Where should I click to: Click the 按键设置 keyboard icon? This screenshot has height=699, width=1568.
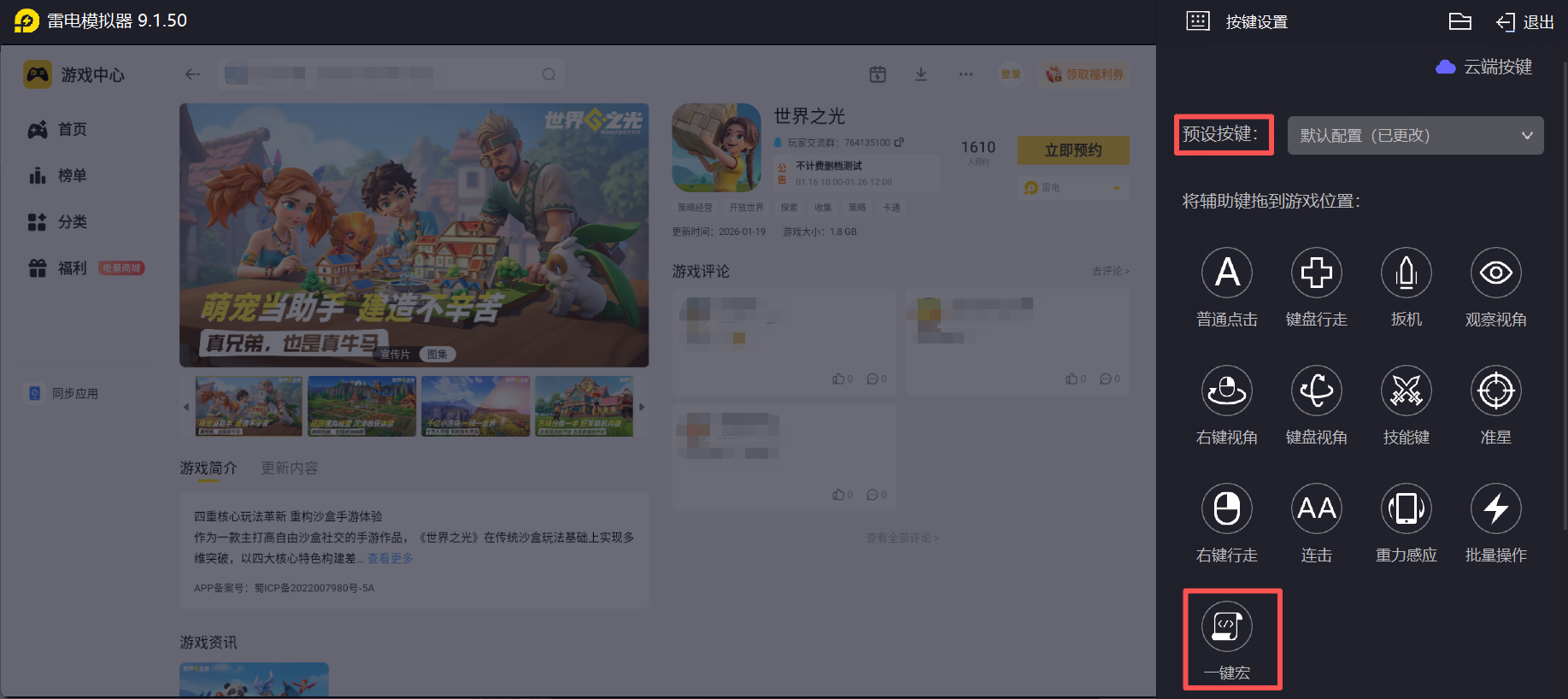tap(1198, 21)
